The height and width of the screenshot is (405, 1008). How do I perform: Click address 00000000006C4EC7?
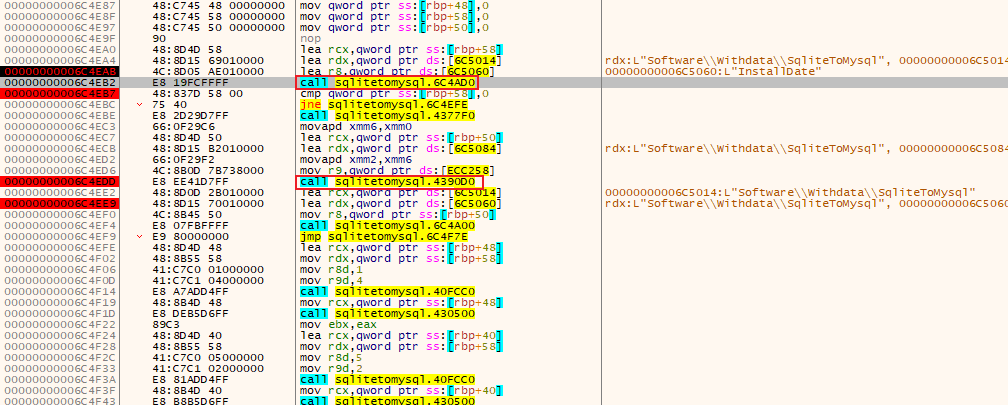pyautogui.click(x=60, y=138)
